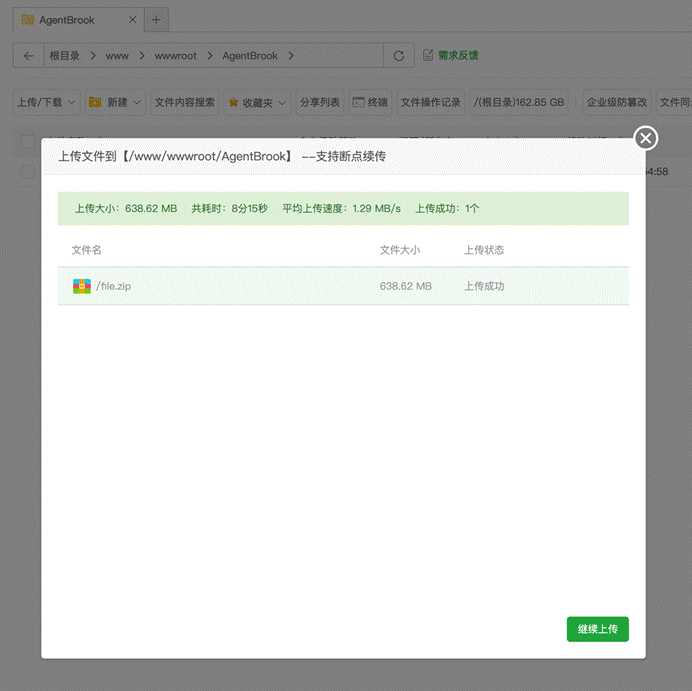Open the 分享列表 share list
Image resolution: width=692 pixels, height=691 pixels.
(320, 102)
